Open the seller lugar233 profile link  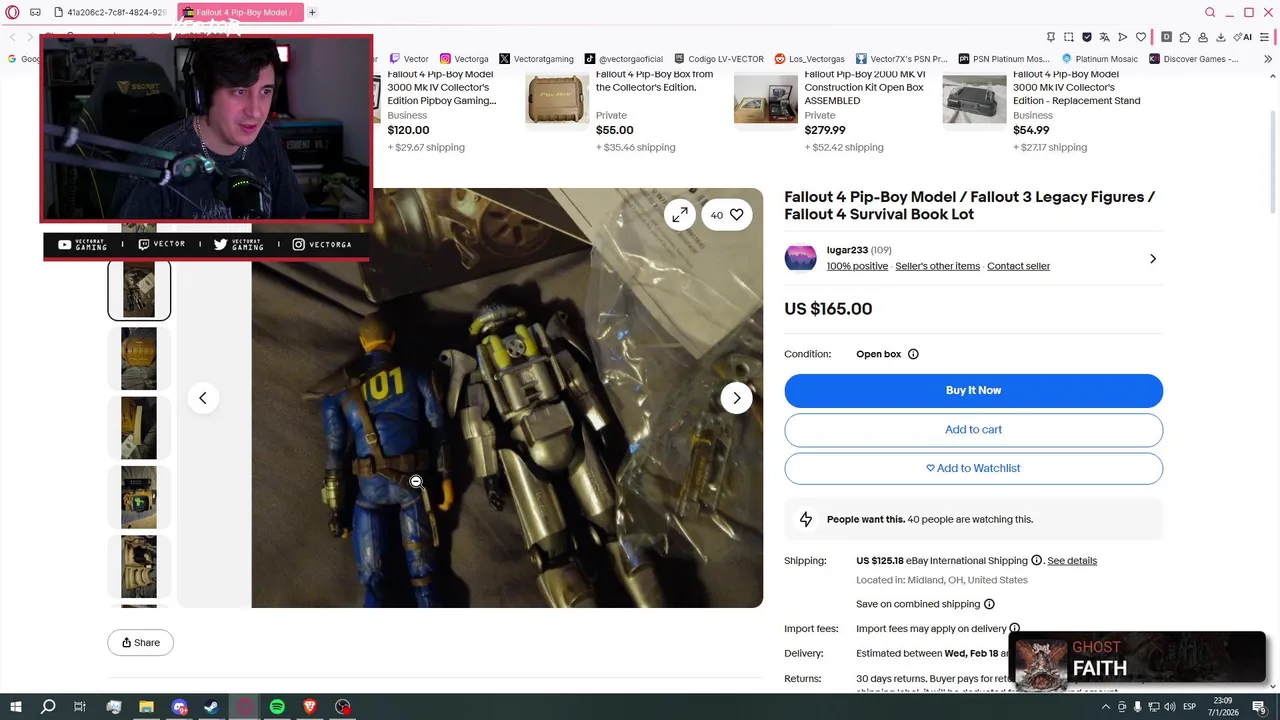847,250
